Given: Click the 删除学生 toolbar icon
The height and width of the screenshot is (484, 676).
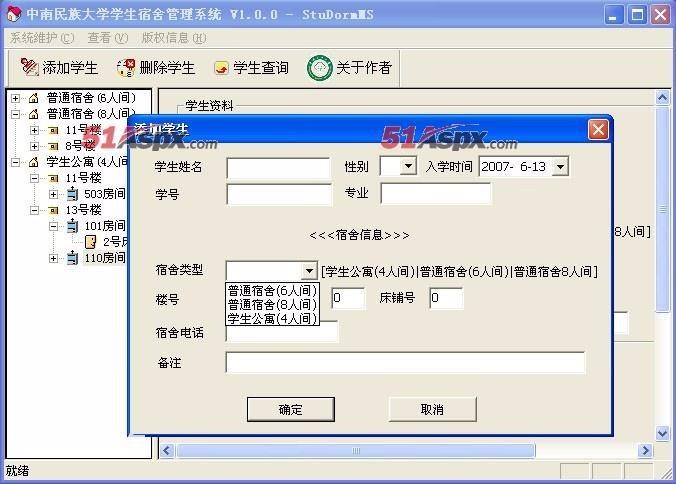Looking at the screenshot, I should [126, 68].
